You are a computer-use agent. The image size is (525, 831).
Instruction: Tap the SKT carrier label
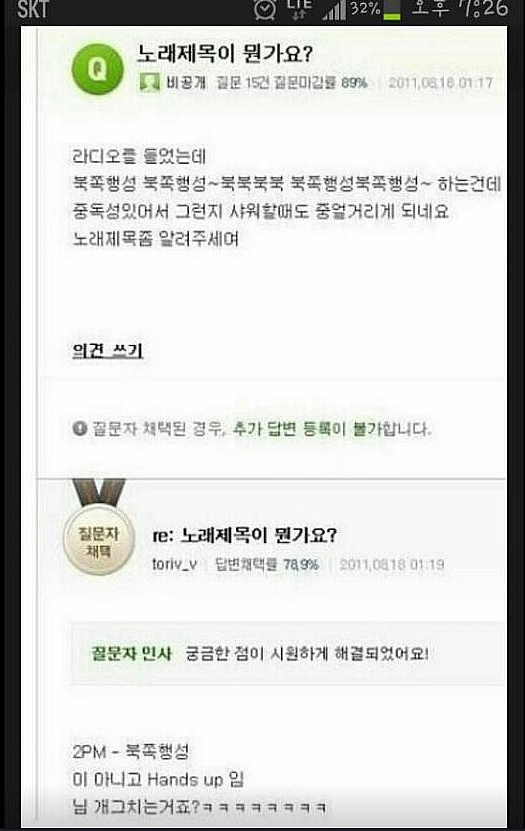click(33, 9)
